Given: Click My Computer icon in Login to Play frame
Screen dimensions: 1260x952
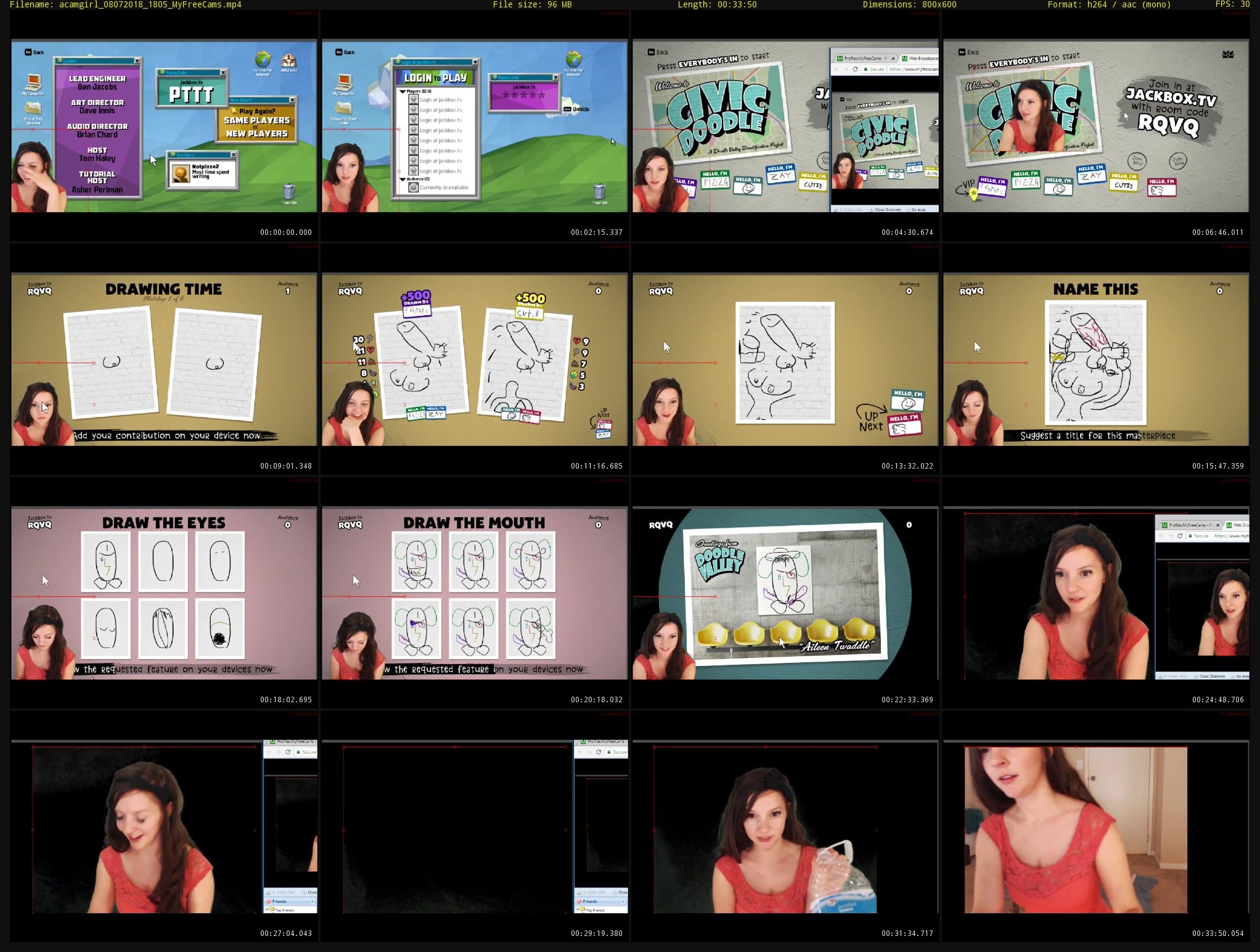Looking at the screenshot, I should (344, 81).
